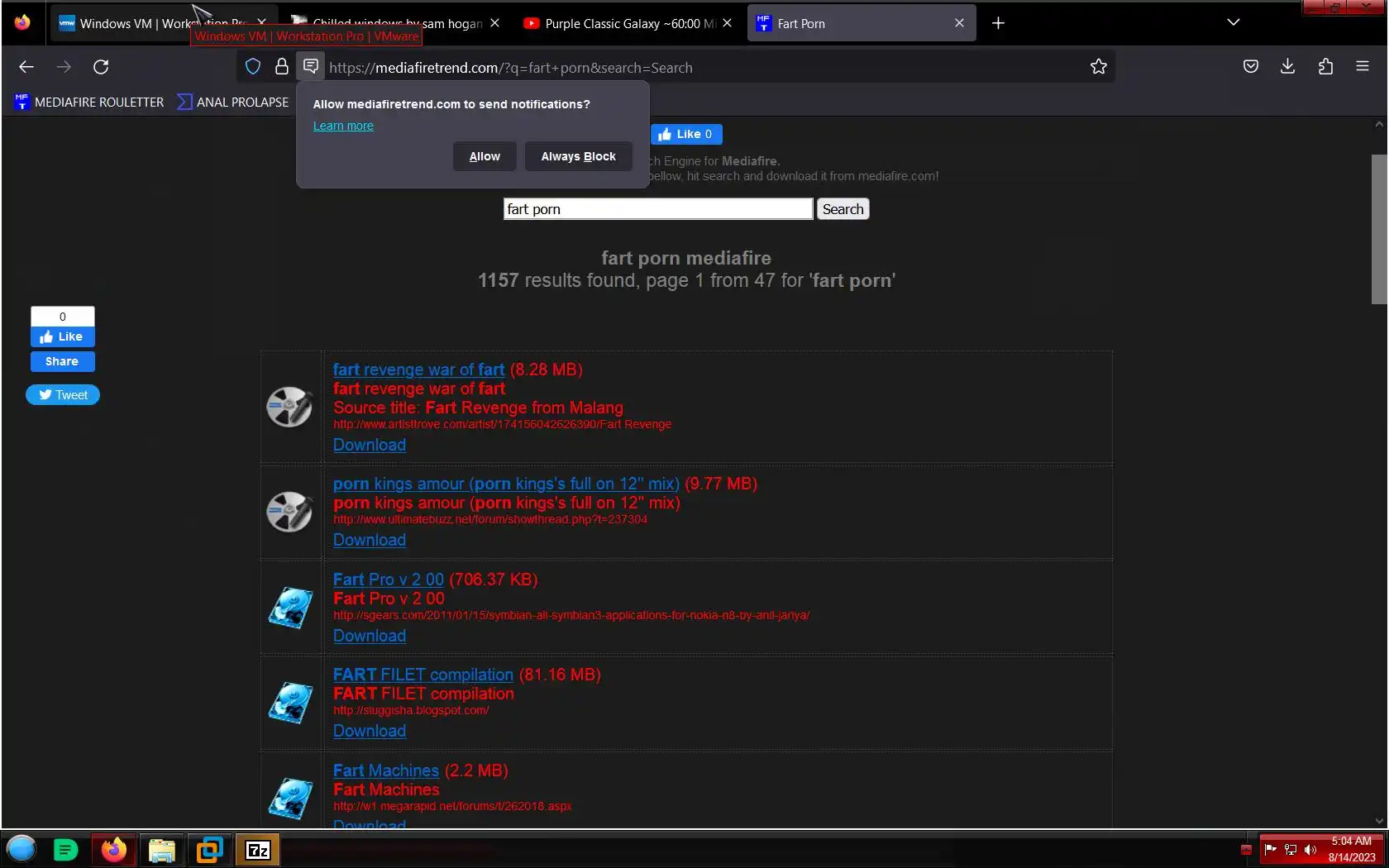The image size is (1389, 868).
Task: Download the FART FILET compilation file
Action: (370, 731)
